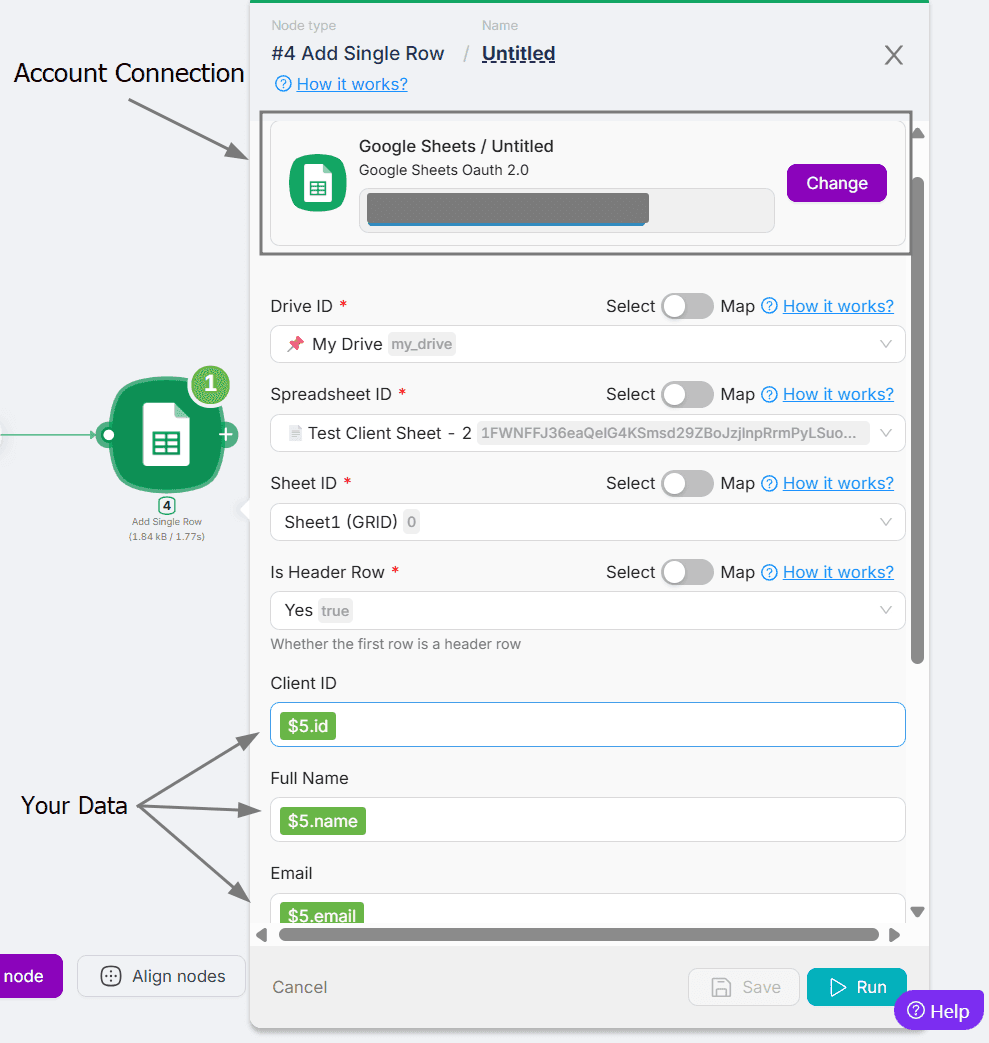Open How it works link under node type
Screen dimensions: 989x1043
[x=351, y=84]
